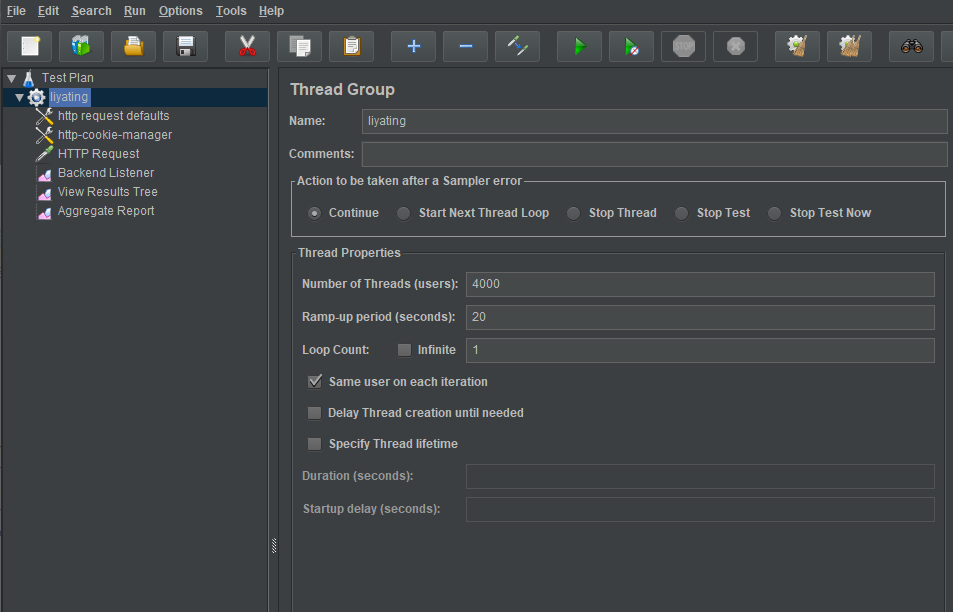Click the split pane divider handle

click(x=274, y=546)
